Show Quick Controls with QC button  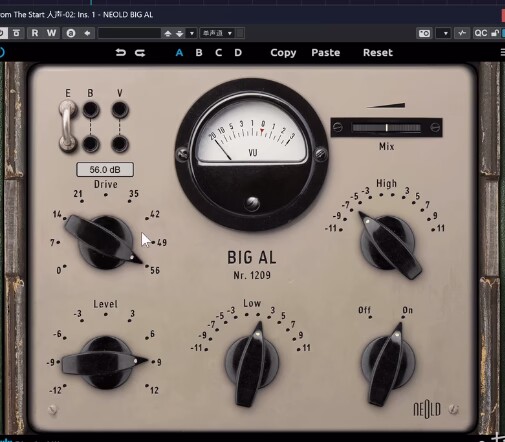[x=481, y=33]
